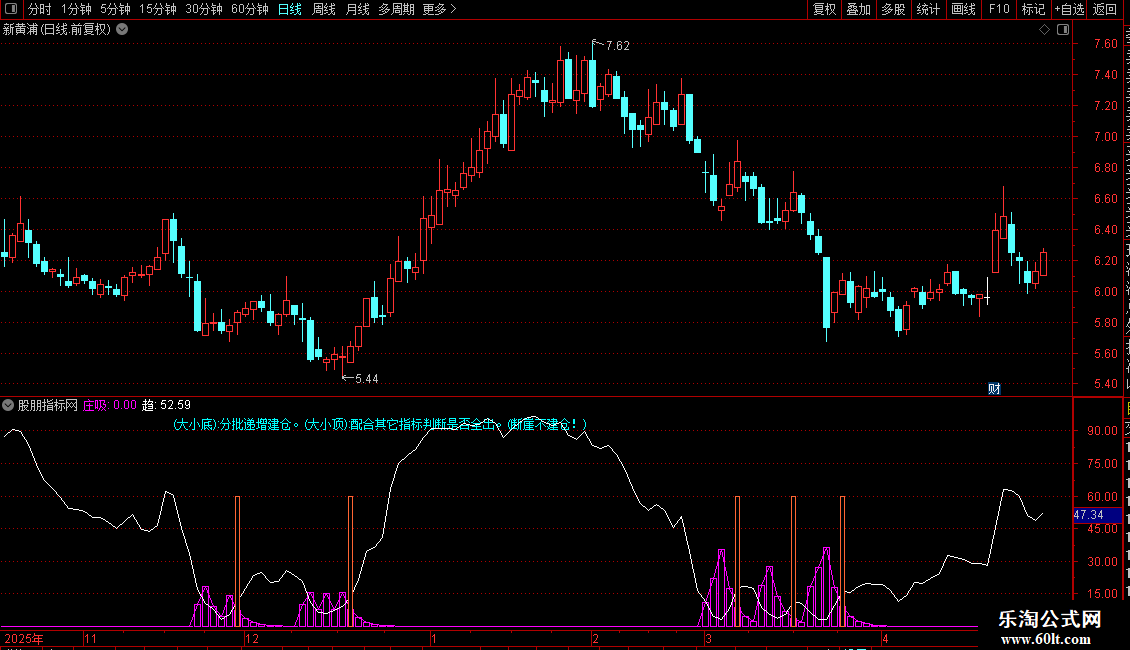Click the 7.60 price axis label
This screenshot has height=650, width=1130.
click(1105, 44)
